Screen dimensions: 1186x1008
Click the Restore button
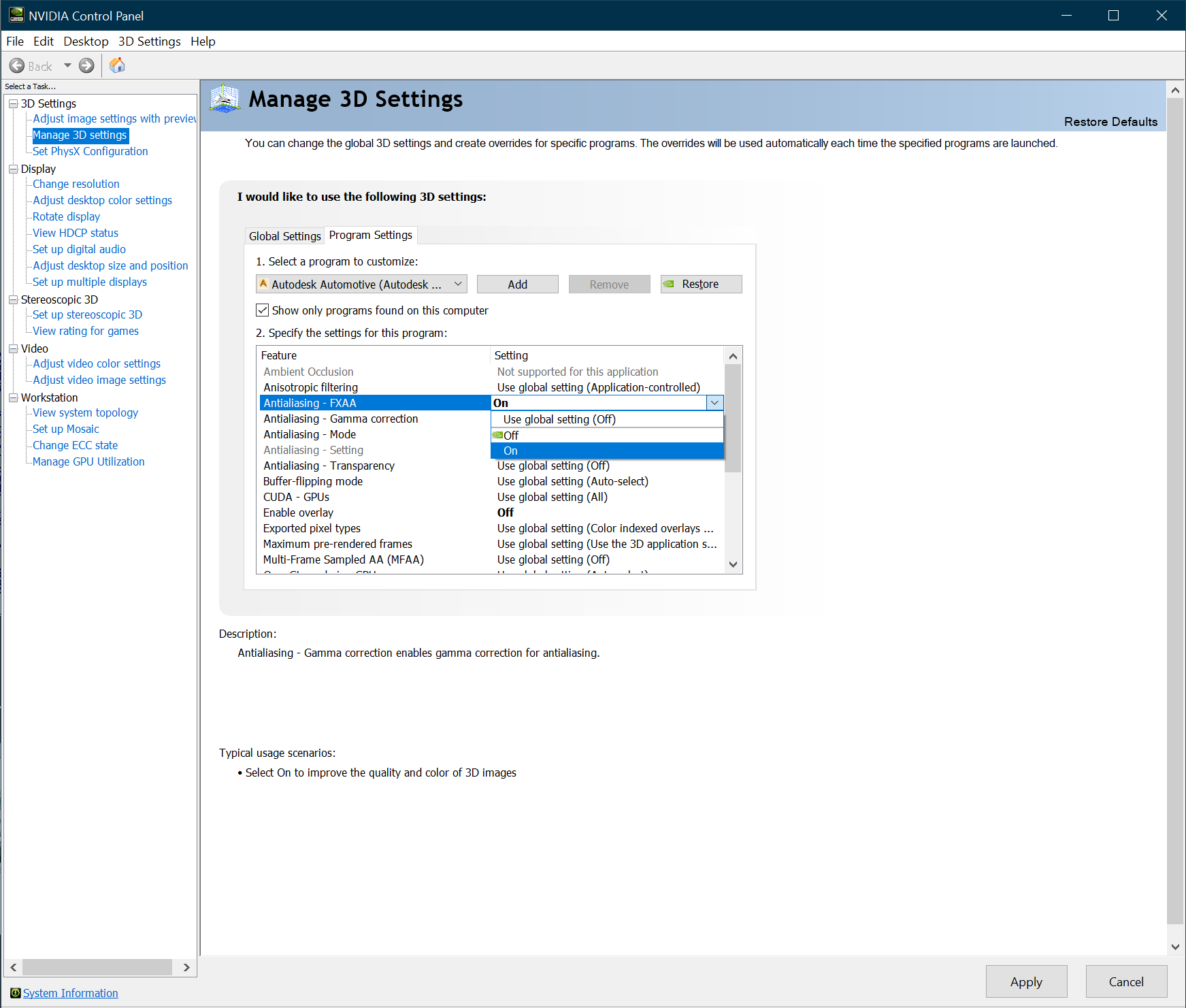pyautogui.click(x=702, y=284)
